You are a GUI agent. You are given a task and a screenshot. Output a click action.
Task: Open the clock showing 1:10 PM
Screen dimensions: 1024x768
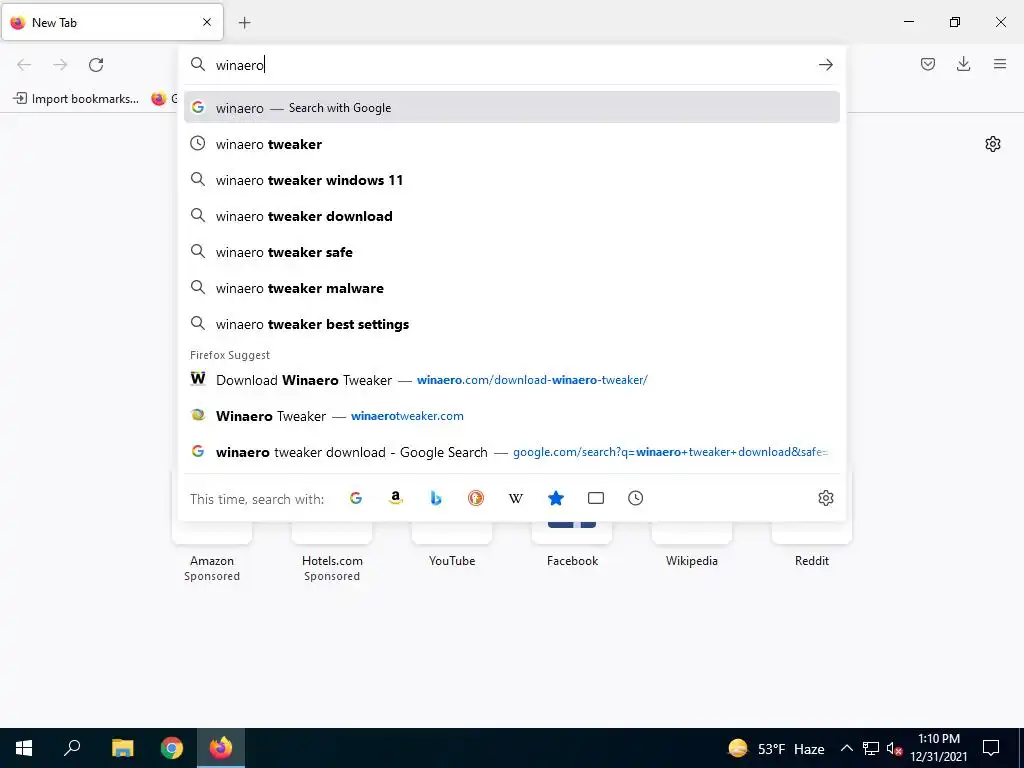(x=938, y=748)
